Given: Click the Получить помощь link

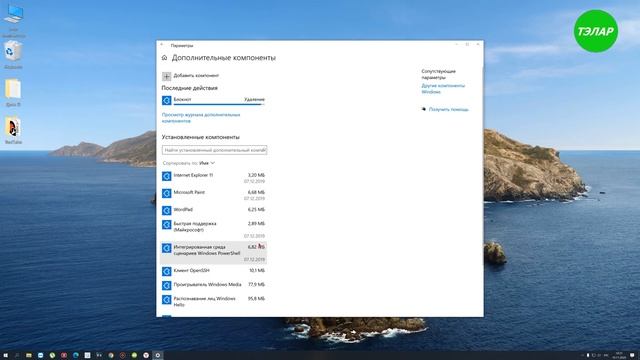Looking at the screenshot, I should 449,109.
